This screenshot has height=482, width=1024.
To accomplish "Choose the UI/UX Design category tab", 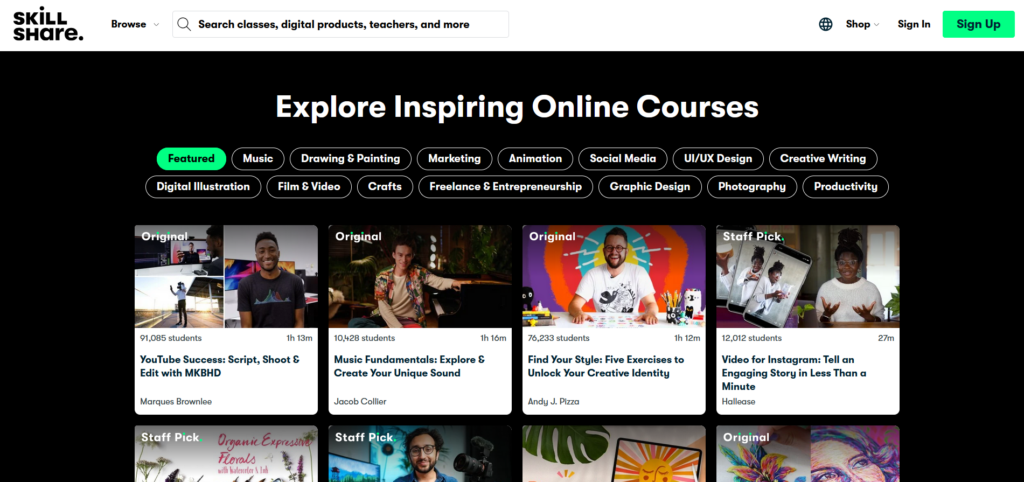I will pos(717,158).
